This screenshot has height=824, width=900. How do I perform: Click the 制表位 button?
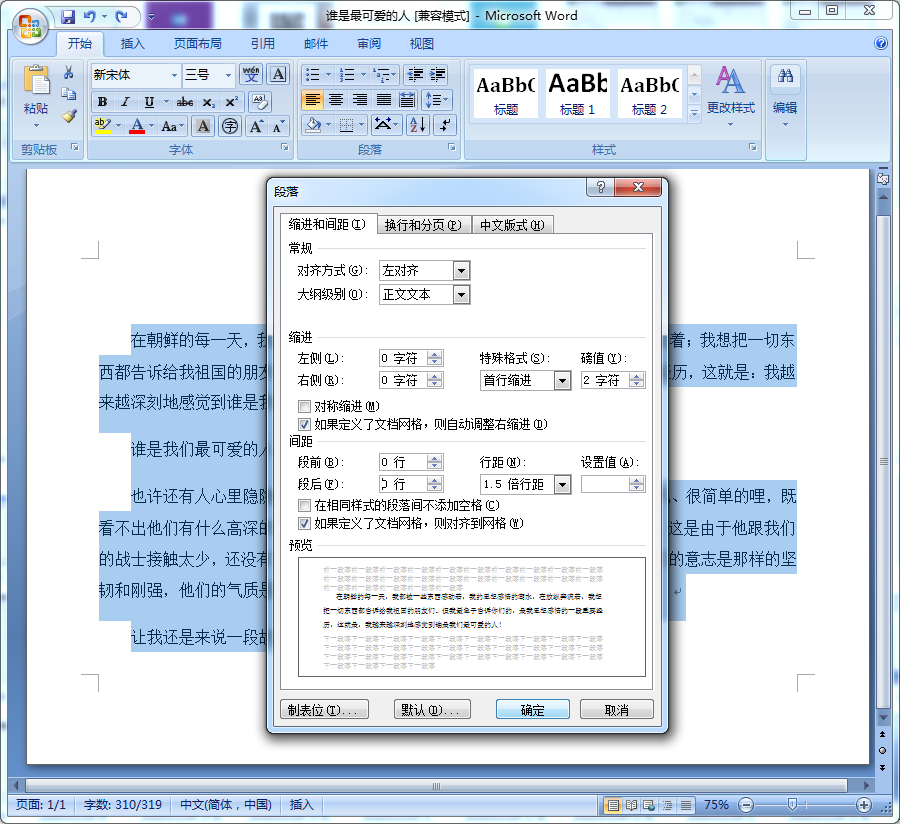[x=324, y=710]
